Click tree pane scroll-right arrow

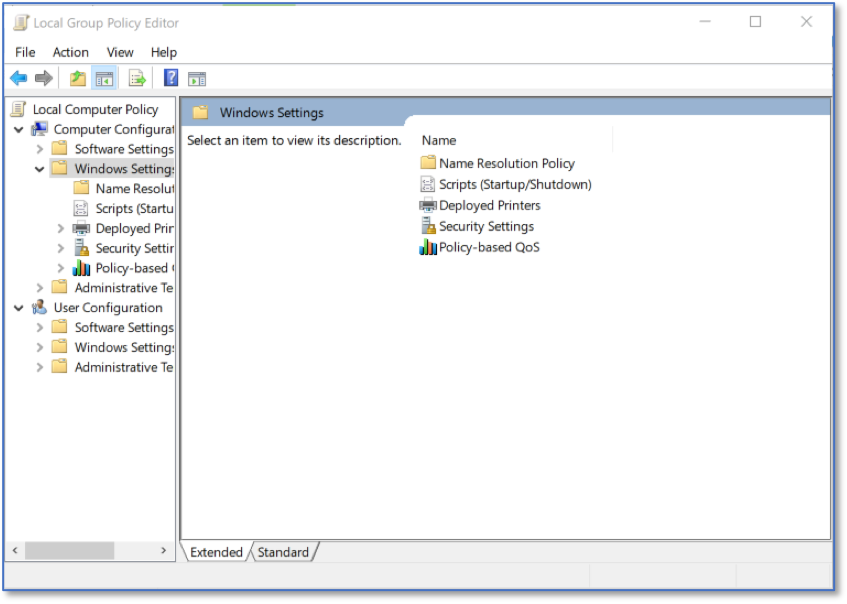tap(164, 551)
